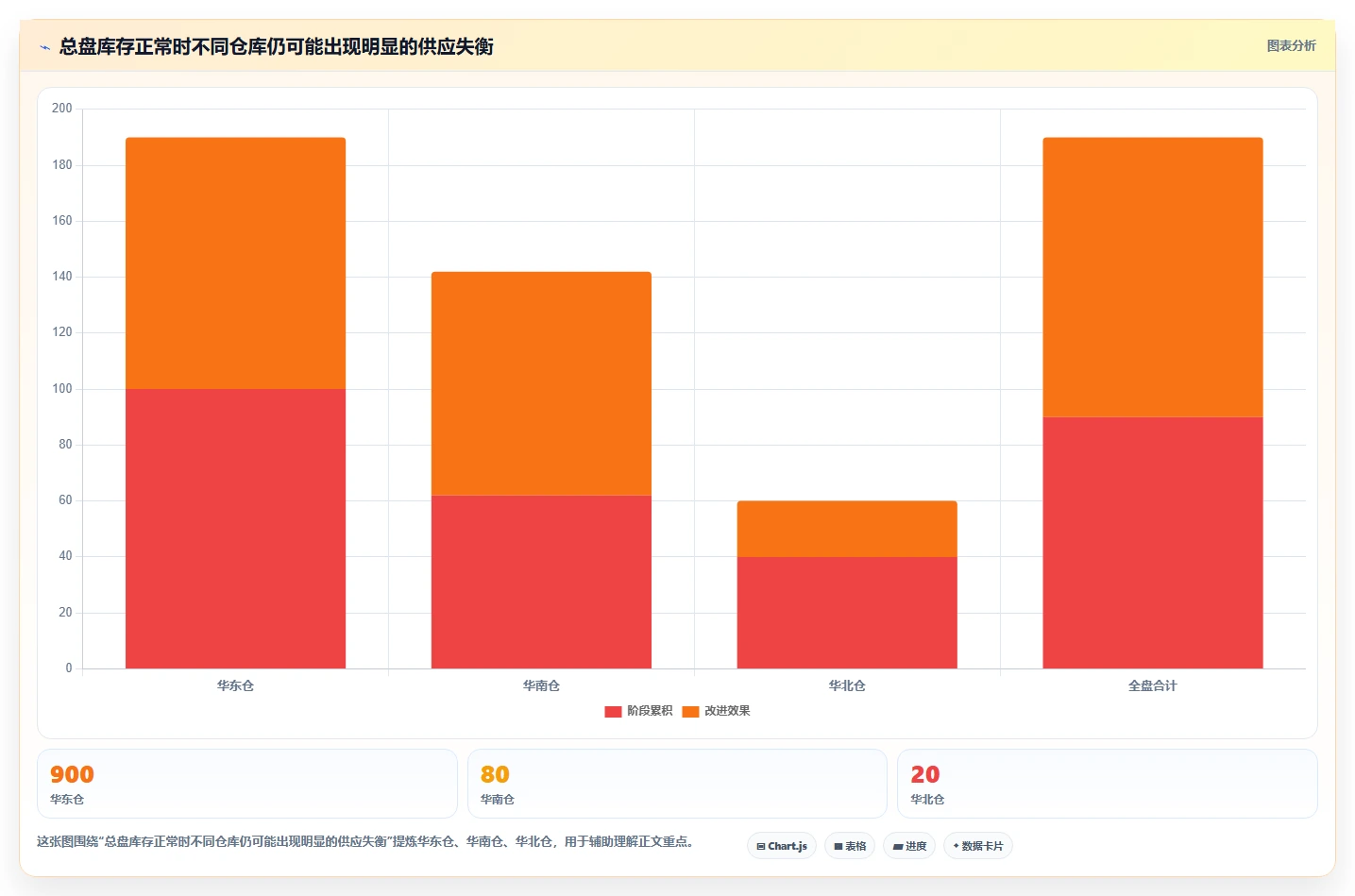Open the 20 华北仓 data card
The image size is (1355, 896).
point(1108,784)
